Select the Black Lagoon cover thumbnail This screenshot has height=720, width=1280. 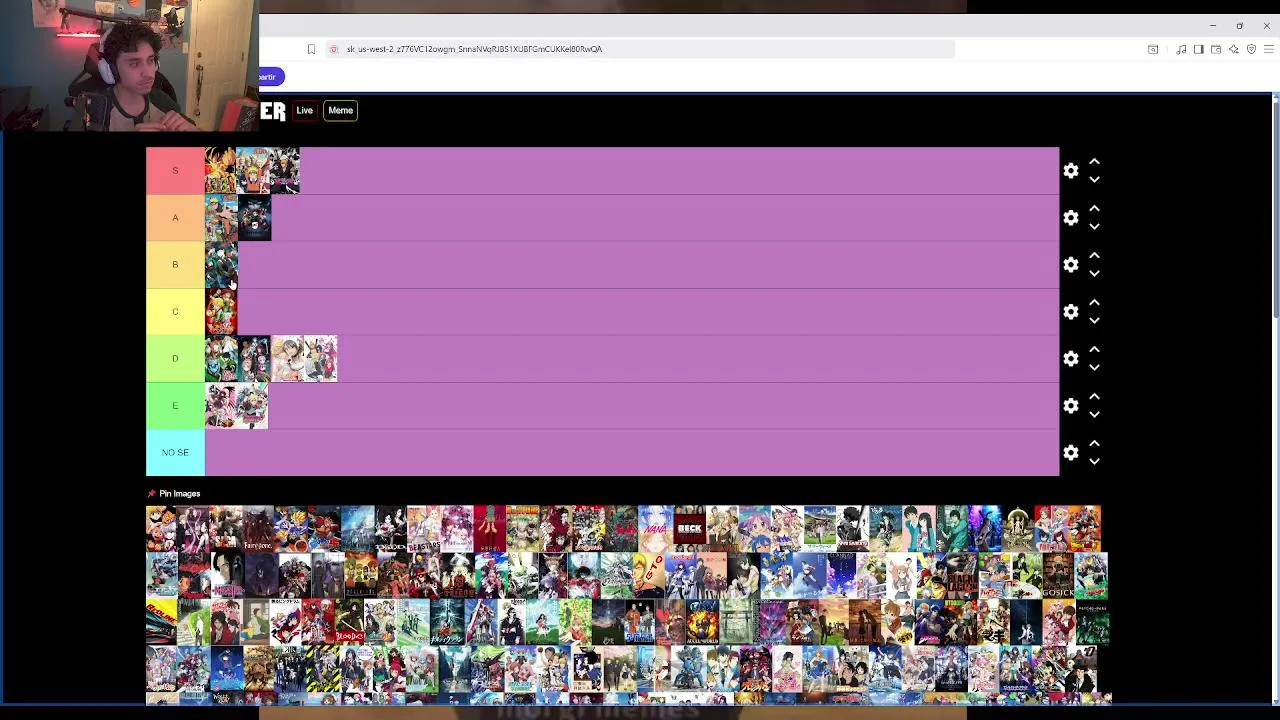click(x=960, y=575)
